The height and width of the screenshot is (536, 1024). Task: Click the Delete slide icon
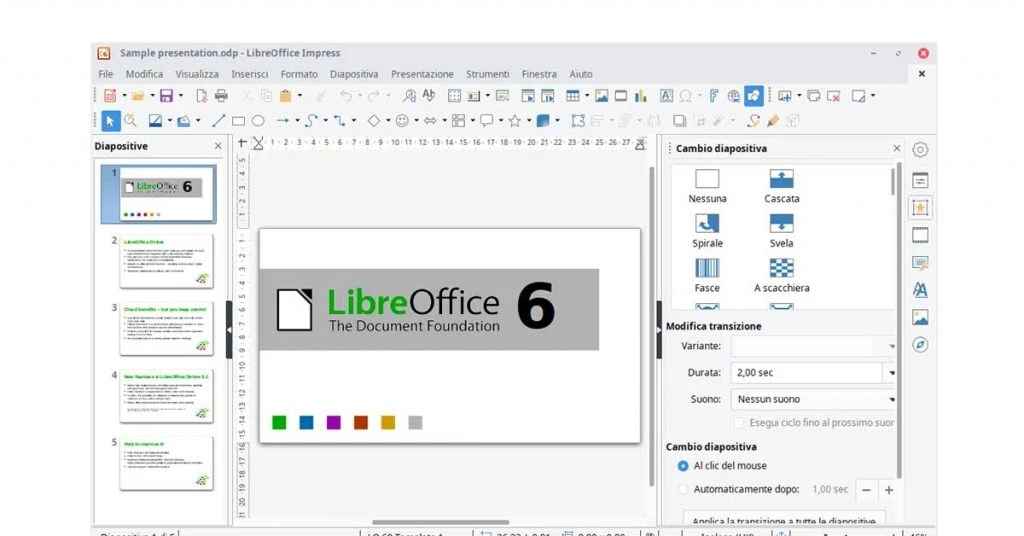click(833, 96)
